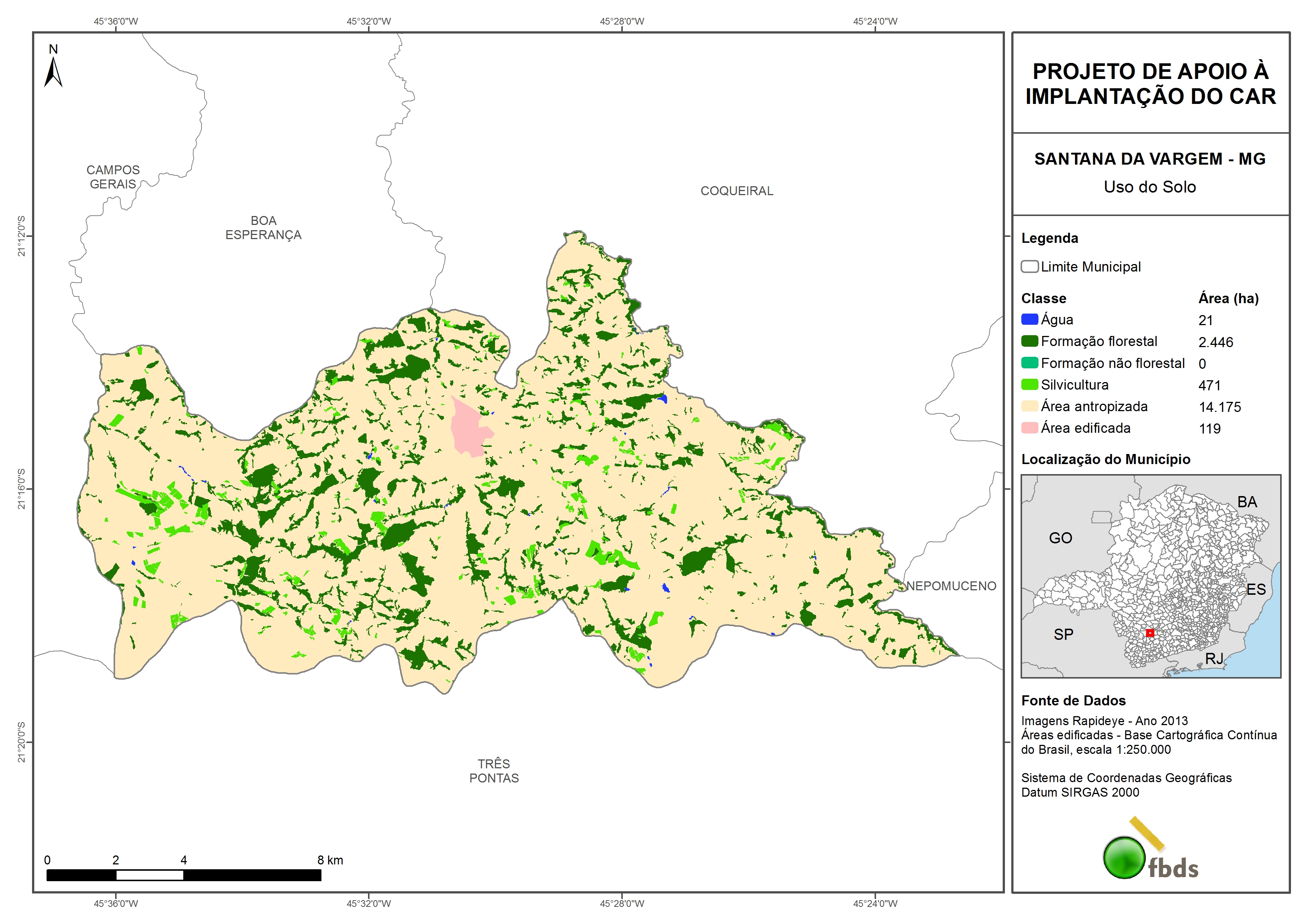Click the SANTANA DA VARGEM - MG title
Image resolution: width=1307 pixels, height=924 pixels.
click(x=1149, y=159)
